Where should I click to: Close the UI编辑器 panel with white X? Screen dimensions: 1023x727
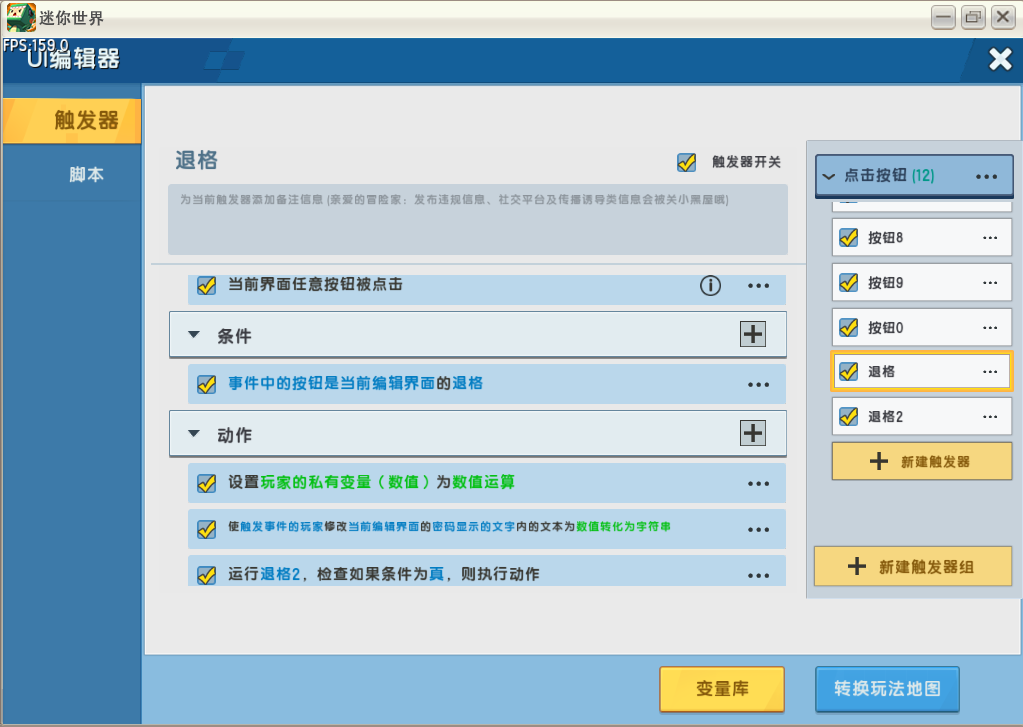coord(1000,59)
